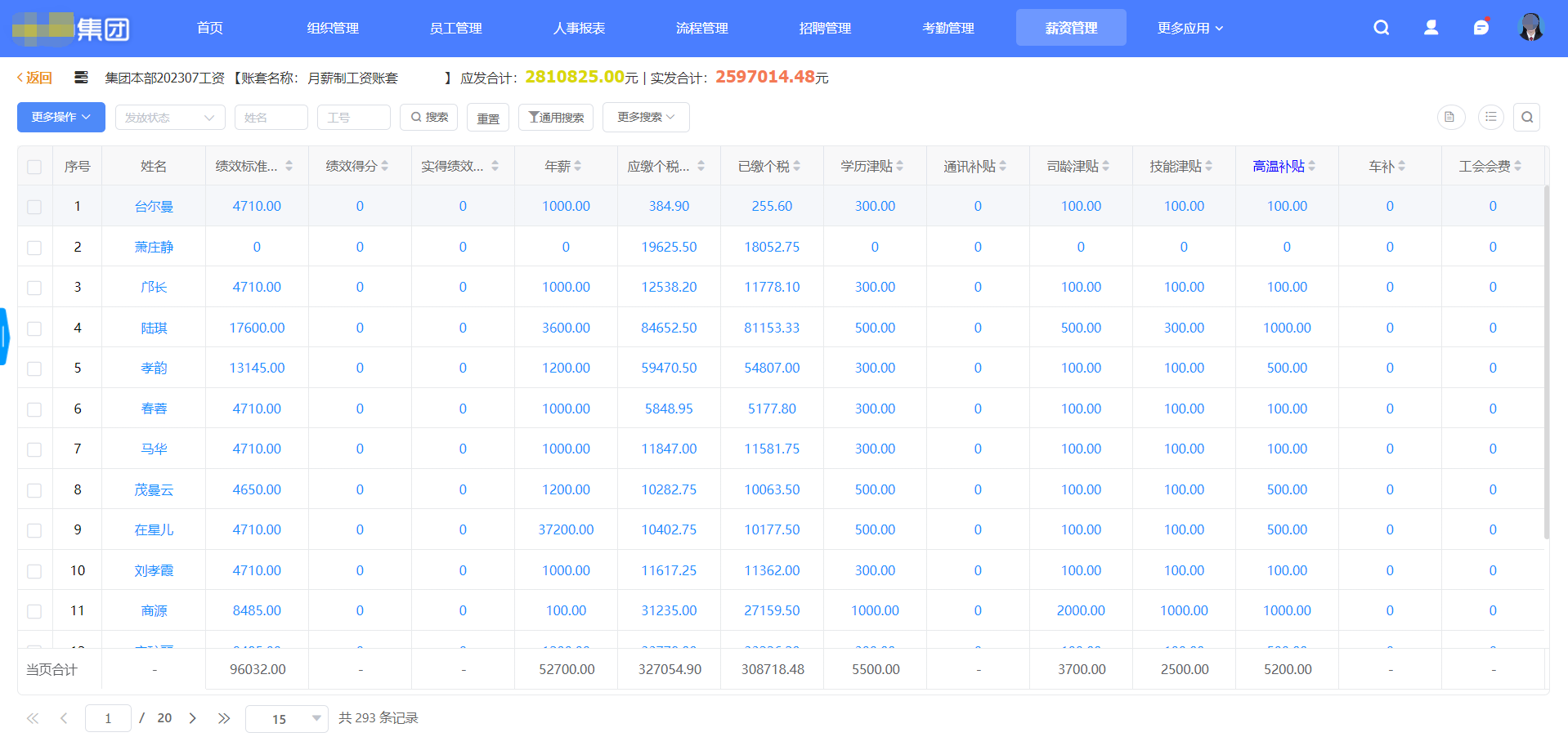Sort by 通讯补贴 column arrows
Viewport: 1568px width, 737px height.
point(1003,166)
